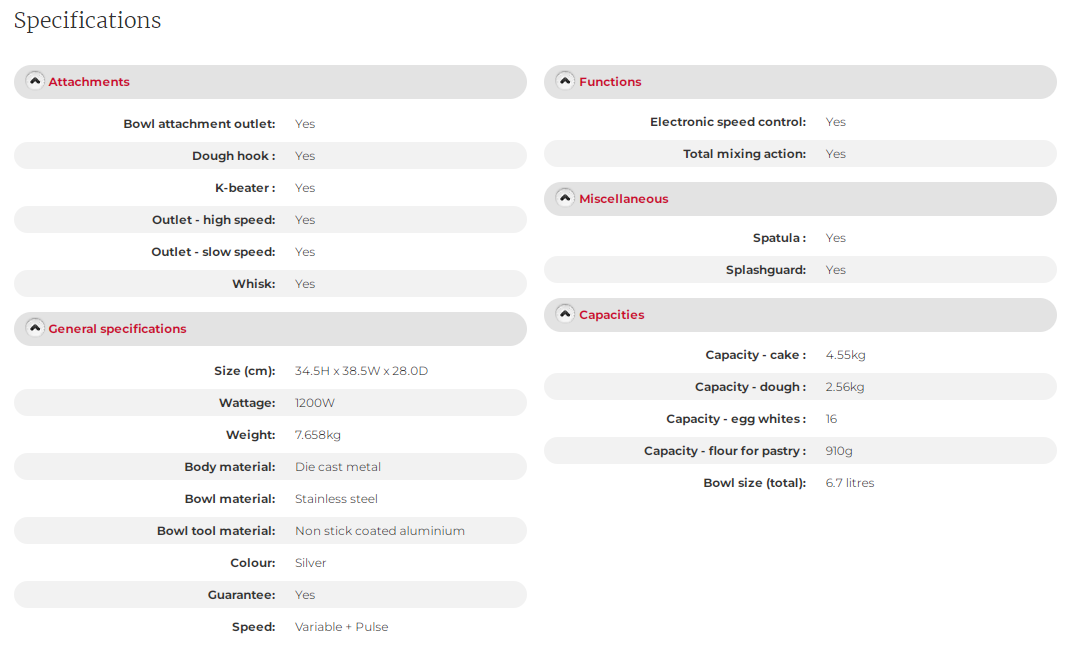Click the Splashguard row label
Screen dimensions: 1074x650
(765, 270)
